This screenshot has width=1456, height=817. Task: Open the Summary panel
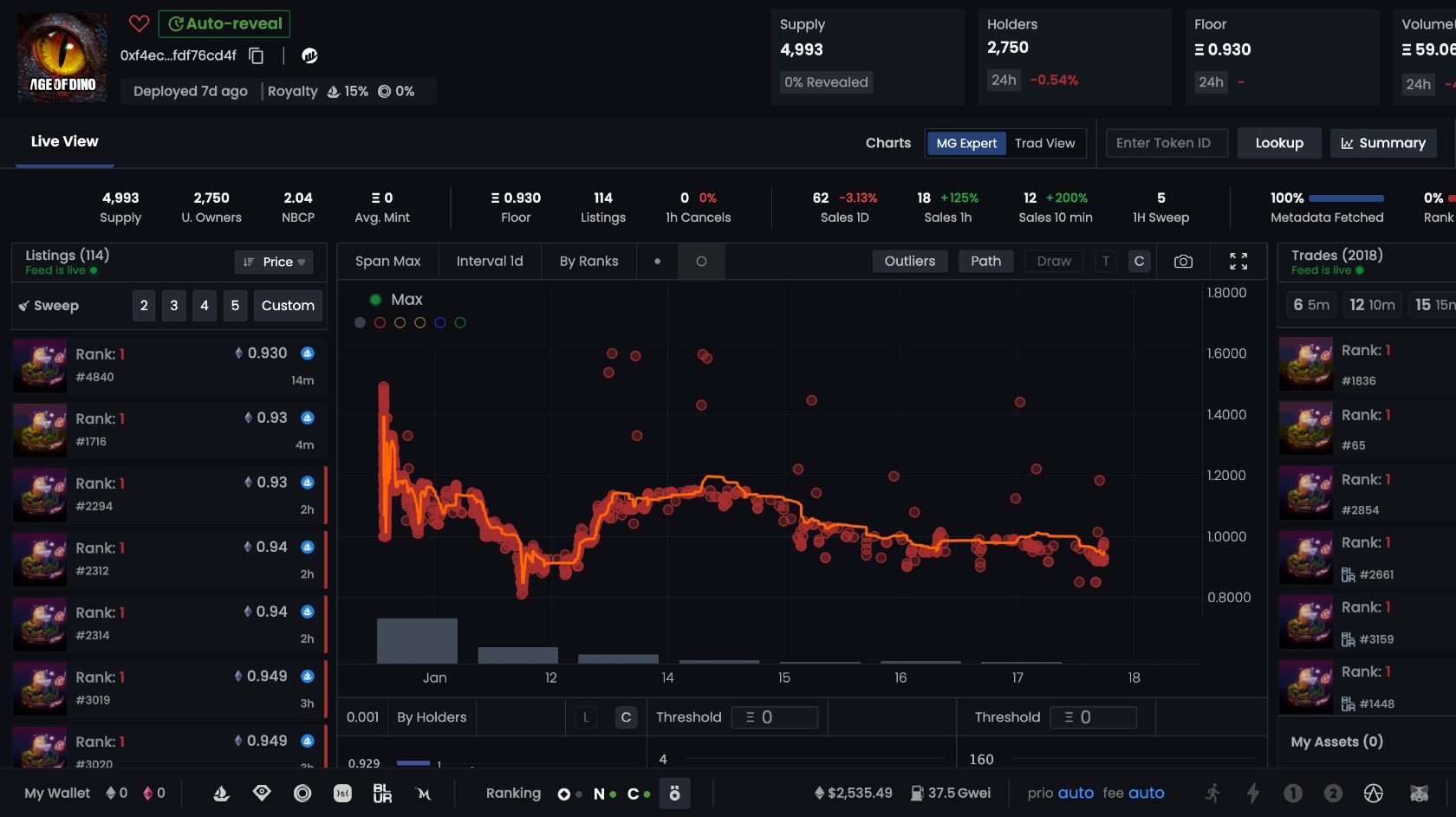pyautogui.click(x=1383, y=143)
